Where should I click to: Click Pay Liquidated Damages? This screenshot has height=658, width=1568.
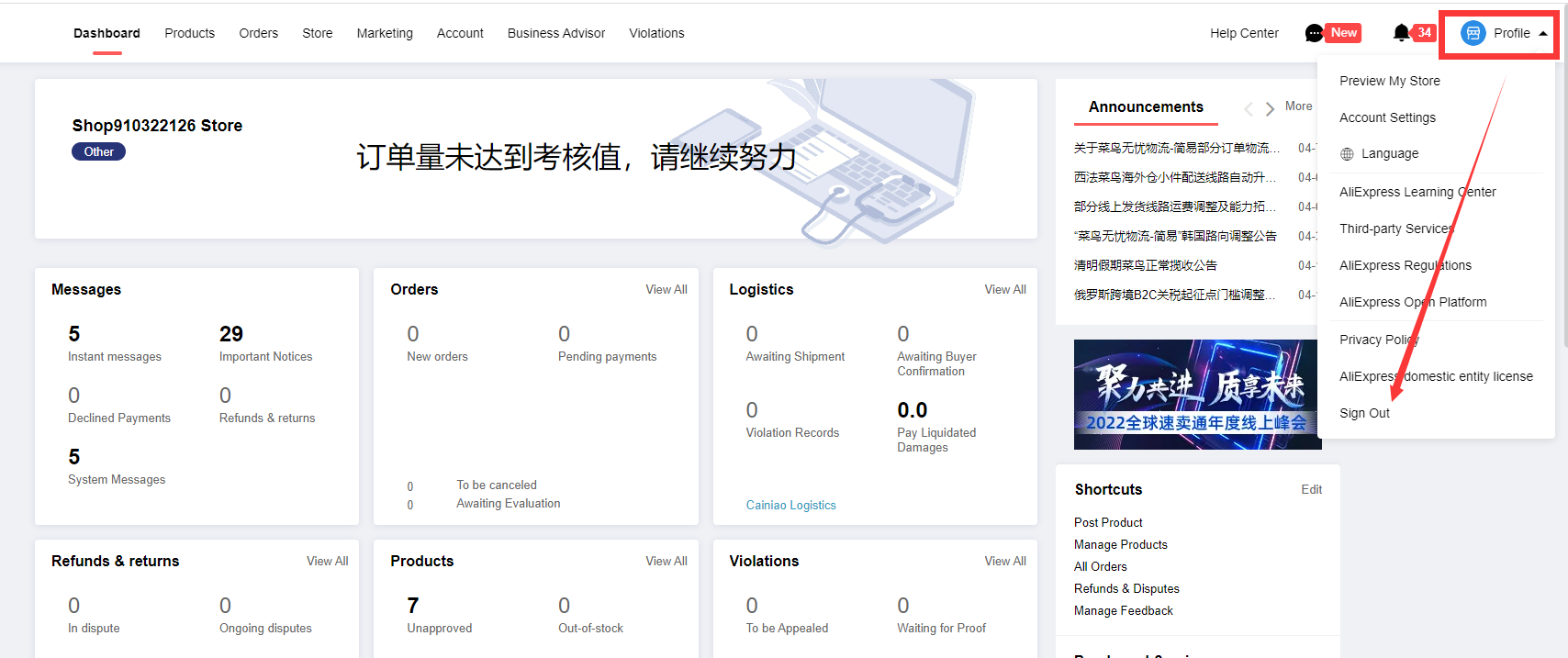pyautogui.click(x=936, y=440)
